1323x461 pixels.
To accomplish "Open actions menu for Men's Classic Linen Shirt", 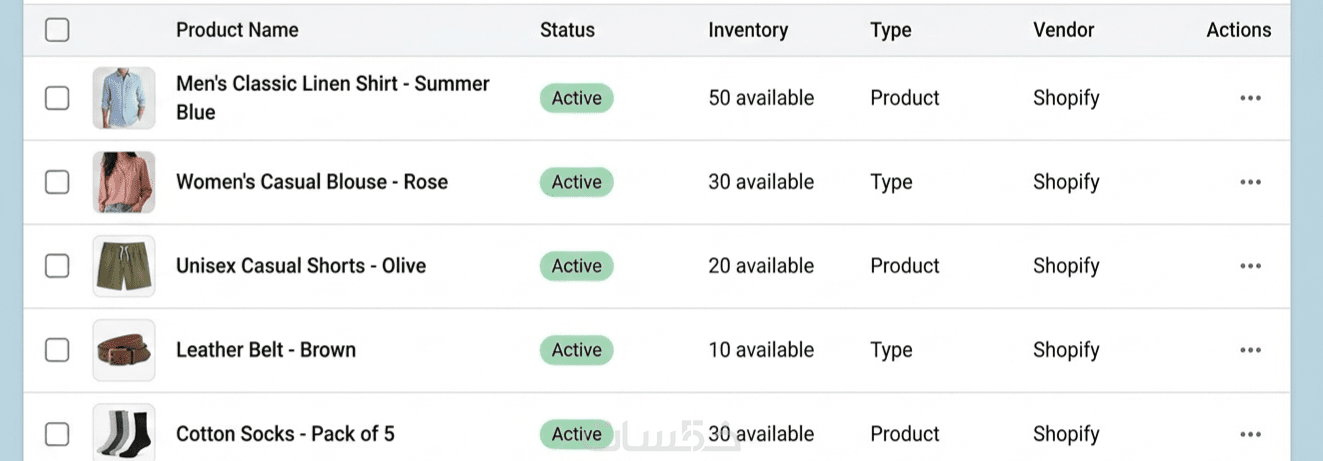I will click(1249, 98).
